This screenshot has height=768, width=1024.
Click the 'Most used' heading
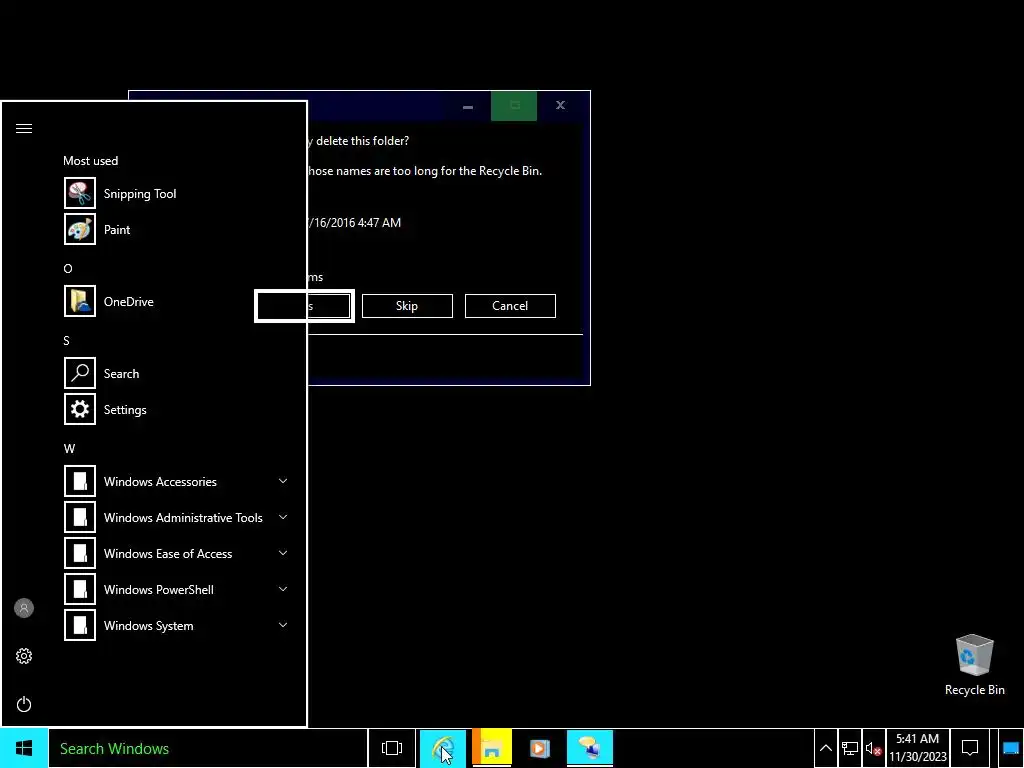[91, 161]
